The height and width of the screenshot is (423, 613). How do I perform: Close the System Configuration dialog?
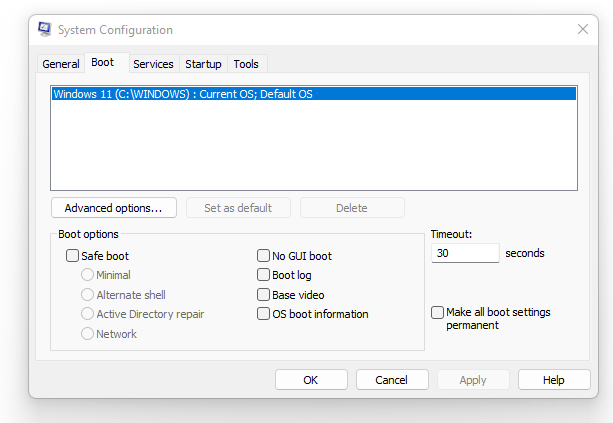(x=583, y=29)
